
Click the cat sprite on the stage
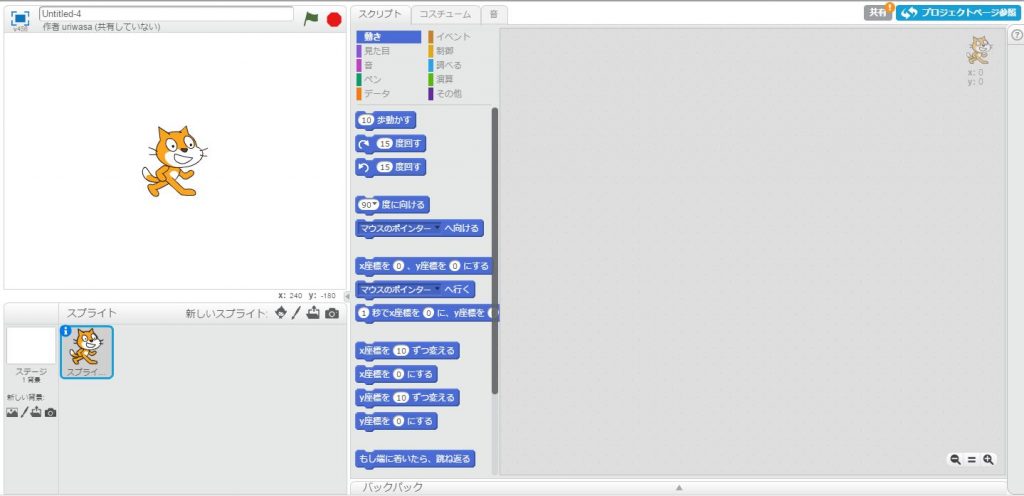point(174,161)
